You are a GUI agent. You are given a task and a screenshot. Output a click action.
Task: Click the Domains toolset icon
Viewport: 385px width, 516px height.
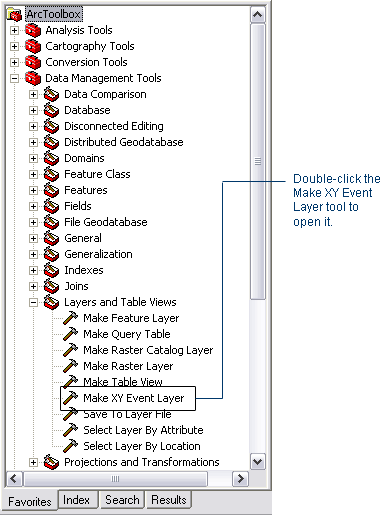pyautogui.click(x=51, y=158)
